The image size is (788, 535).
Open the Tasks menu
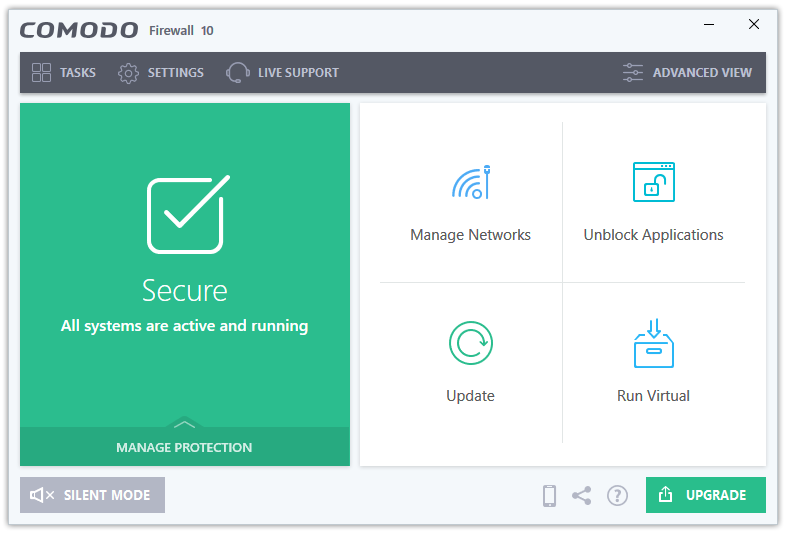(x=63, y=72)
